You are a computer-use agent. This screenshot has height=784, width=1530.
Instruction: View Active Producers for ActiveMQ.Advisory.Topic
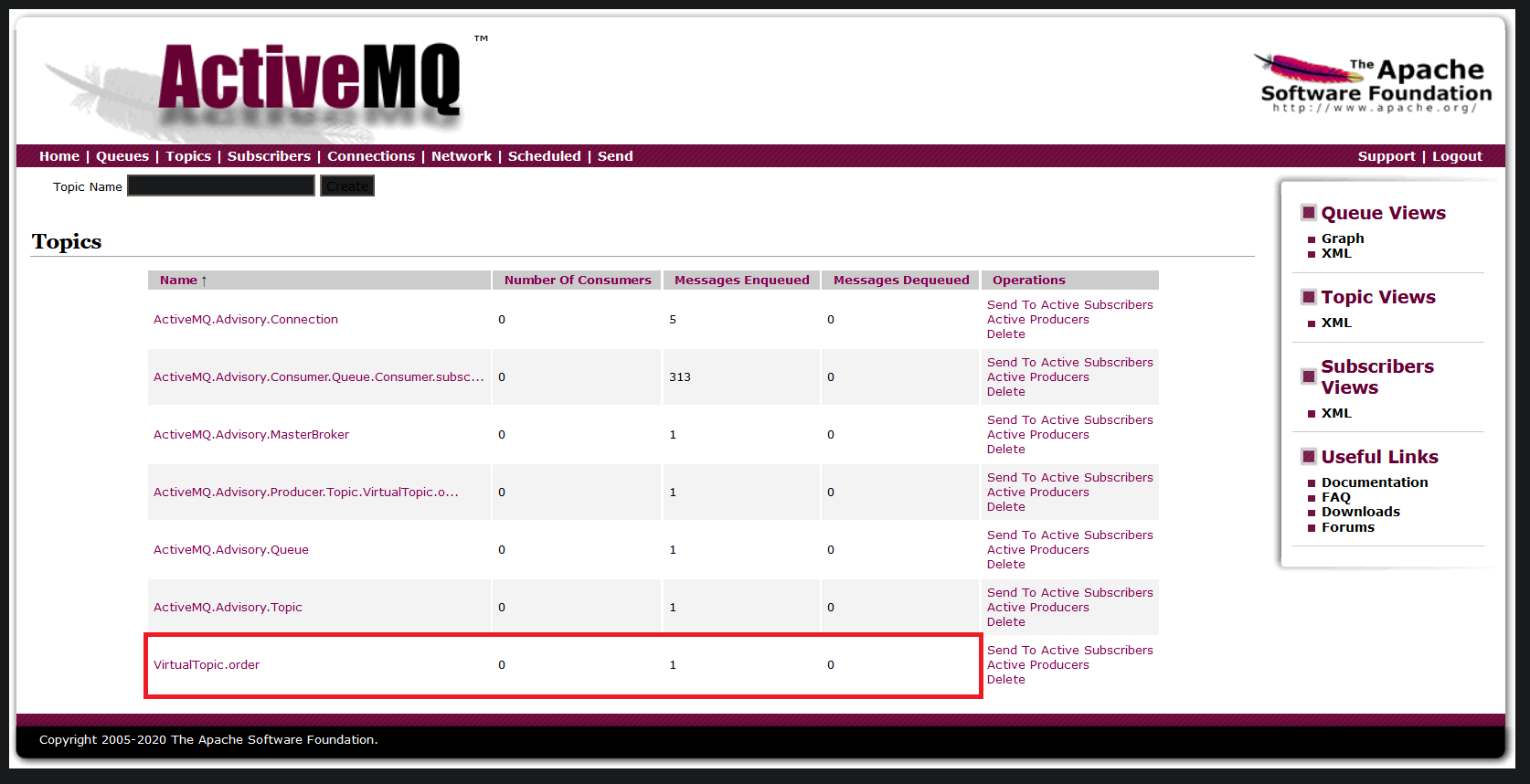tap(1038, 608)
